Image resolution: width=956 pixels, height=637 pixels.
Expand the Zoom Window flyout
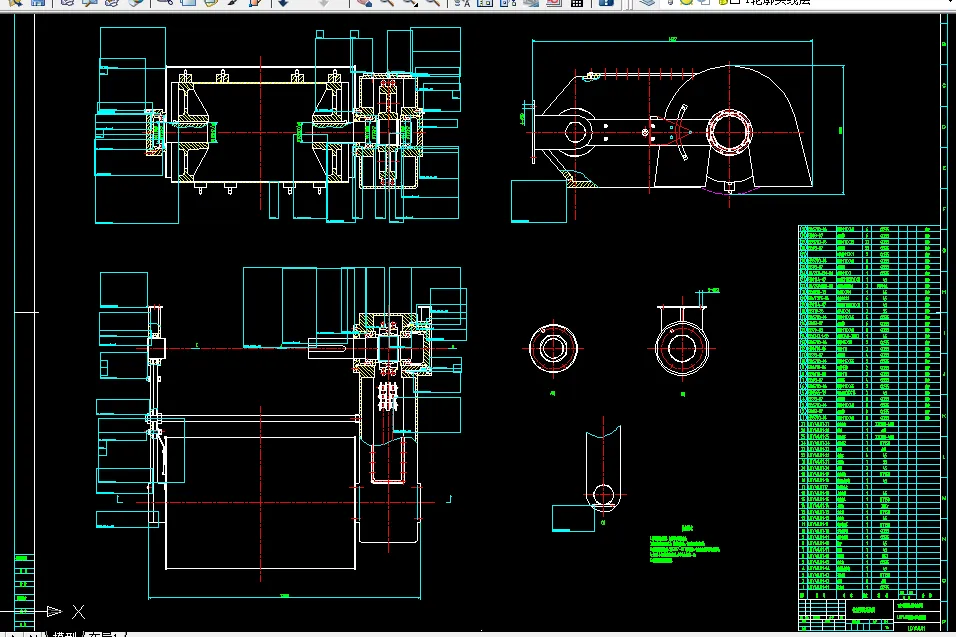point(409,2)
